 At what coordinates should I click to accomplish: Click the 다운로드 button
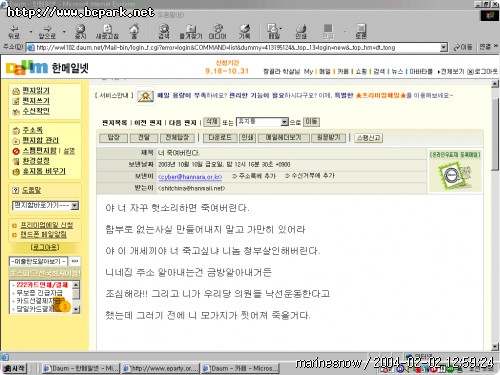220,138
